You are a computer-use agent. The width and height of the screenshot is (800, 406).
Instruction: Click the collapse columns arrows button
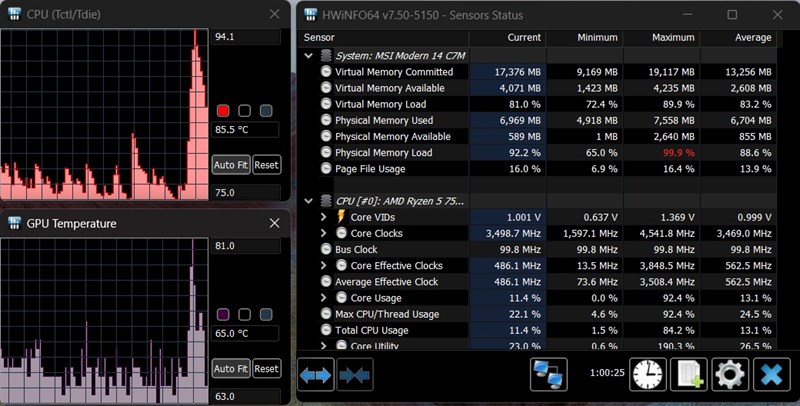pos(355,375)
